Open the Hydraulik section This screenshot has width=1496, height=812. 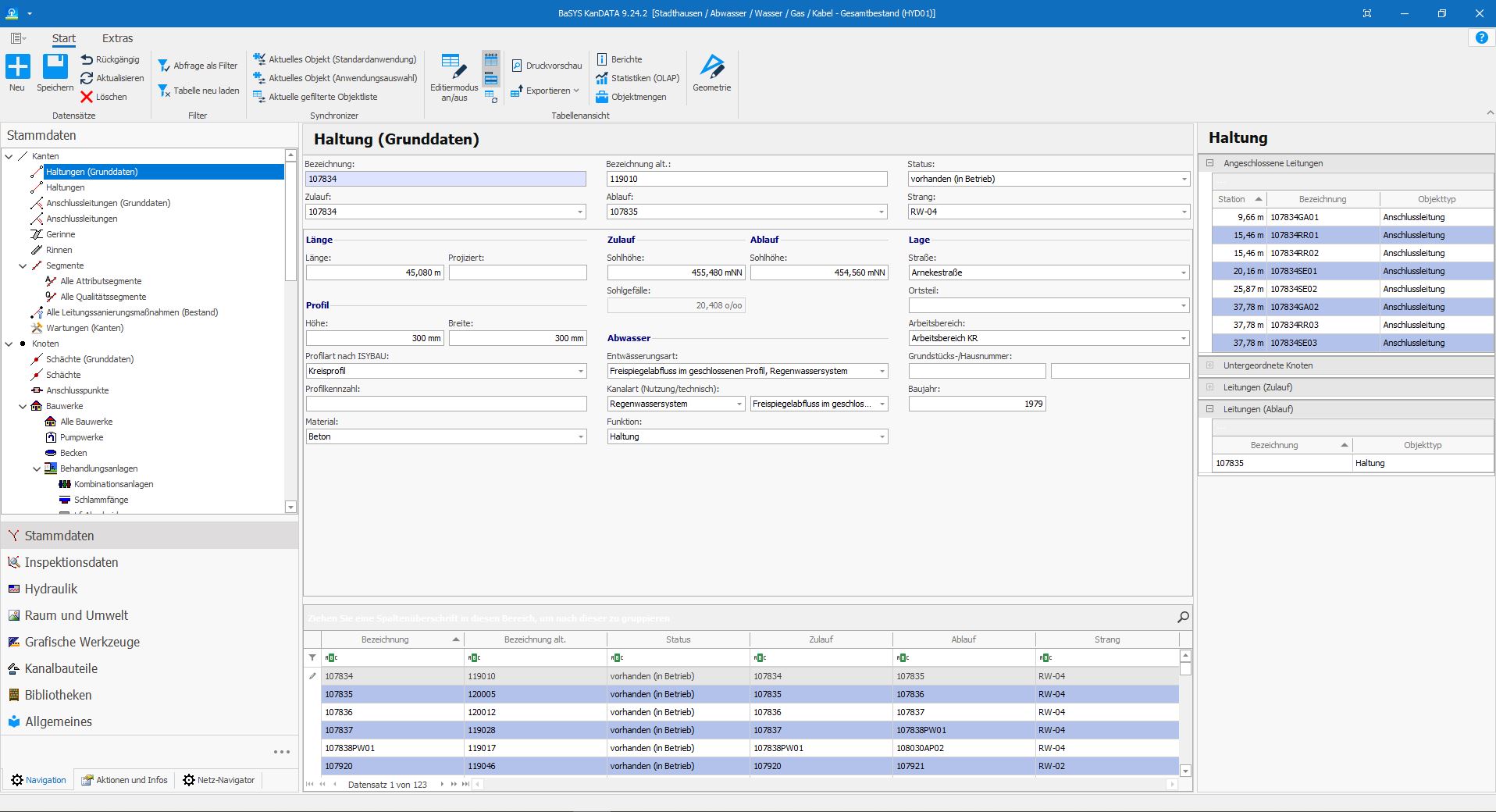(51, 589)
